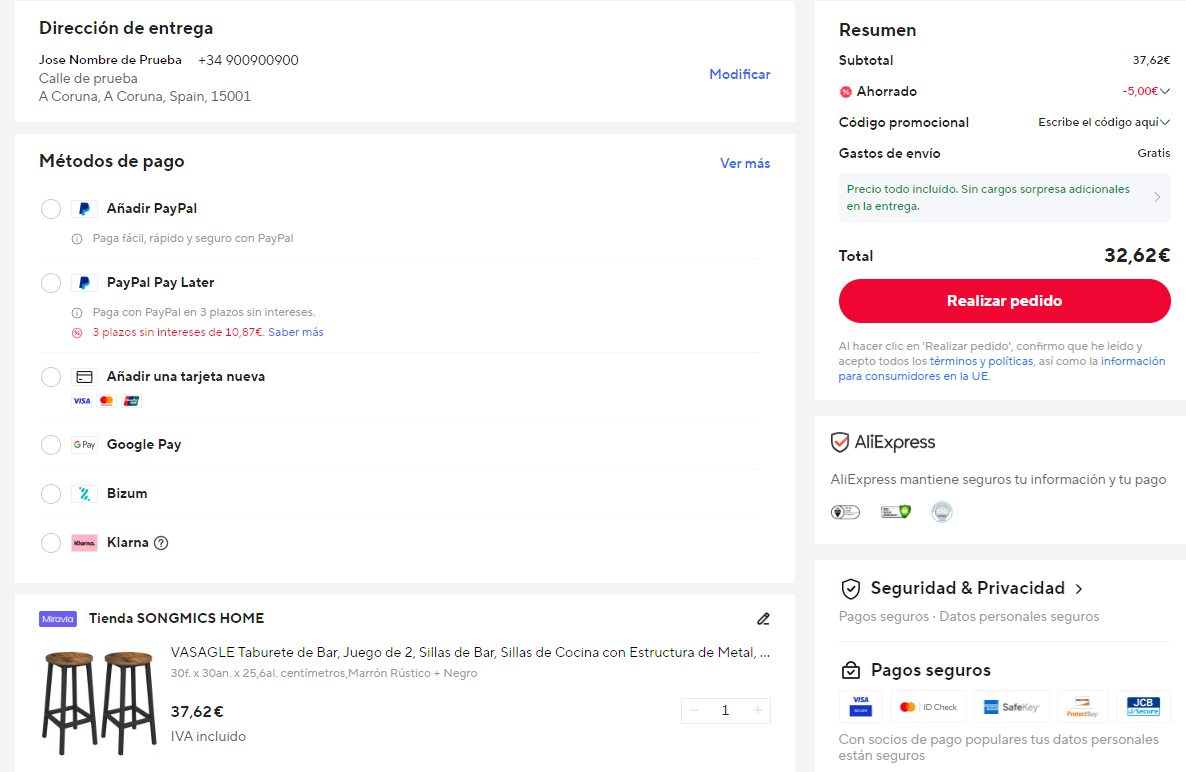Click JCB J/Secure badge
This screenshot has height=772, width=1186.
tap(1143, 706)
